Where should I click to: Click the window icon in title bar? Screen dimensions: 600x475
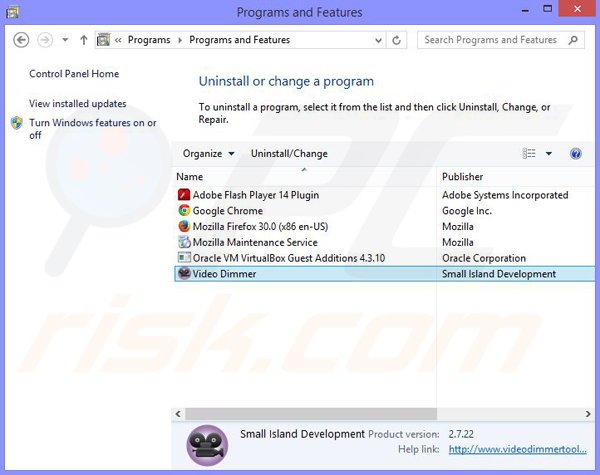pyautogui.click(x=13, y=13)
